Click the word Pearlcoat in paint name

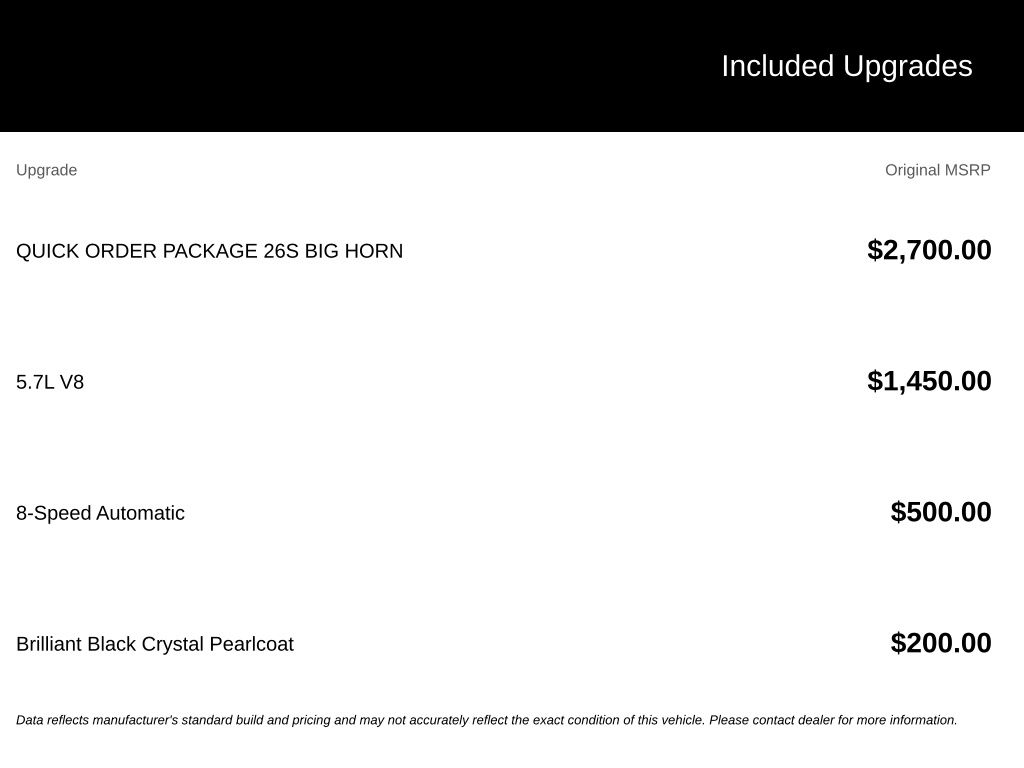[x=251, y=645]
